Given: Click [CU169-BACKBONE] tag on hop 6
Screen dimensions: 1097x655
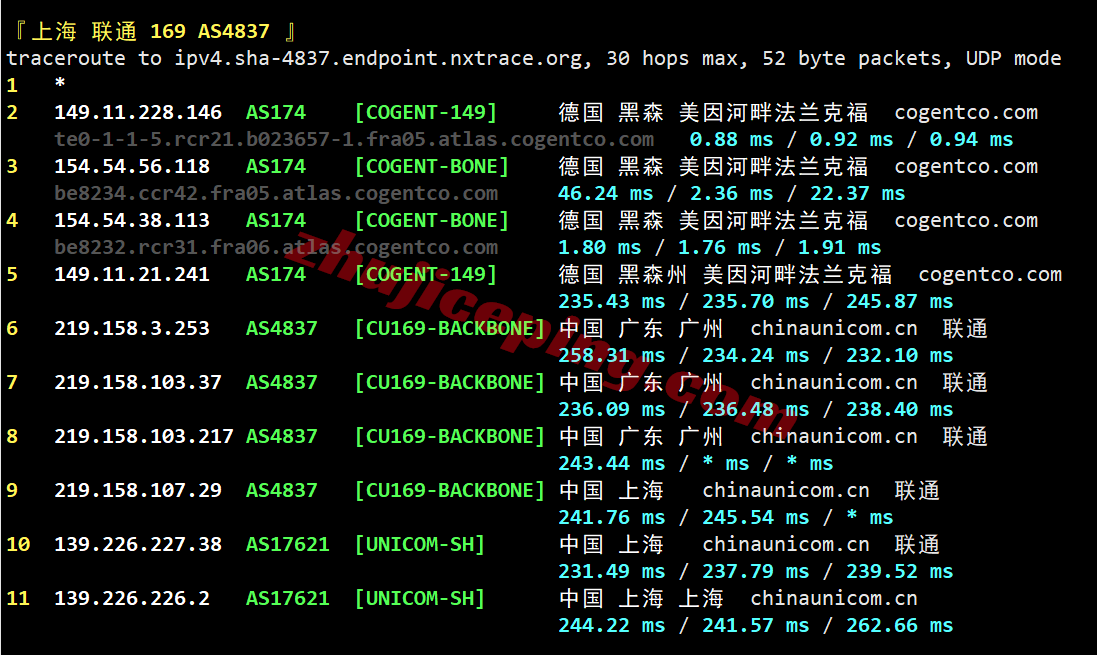Looking at the screenshot, I should point(449,328).
